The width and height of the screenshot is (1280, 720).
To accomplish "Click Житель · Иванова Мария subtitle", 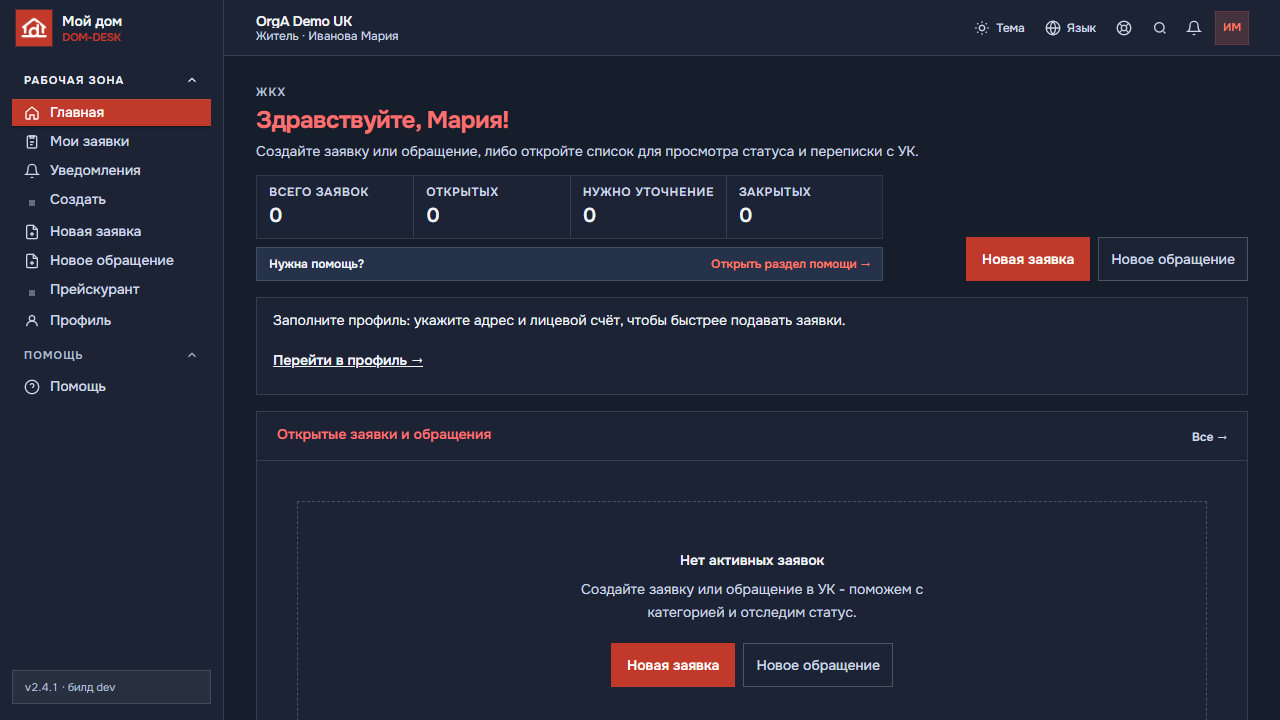I will click(x=327, y=36).
